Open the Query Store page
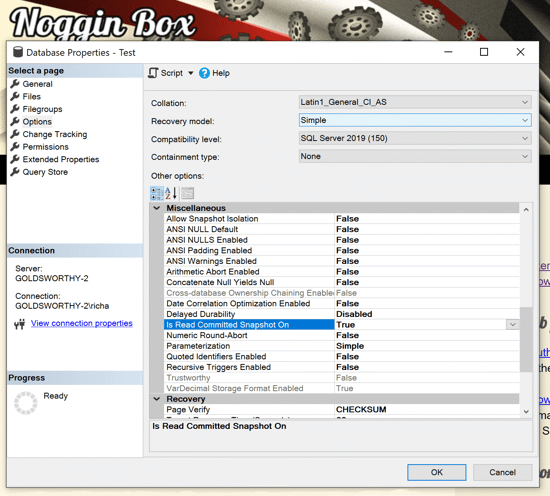The image size is (550, 496). point(45,172)
